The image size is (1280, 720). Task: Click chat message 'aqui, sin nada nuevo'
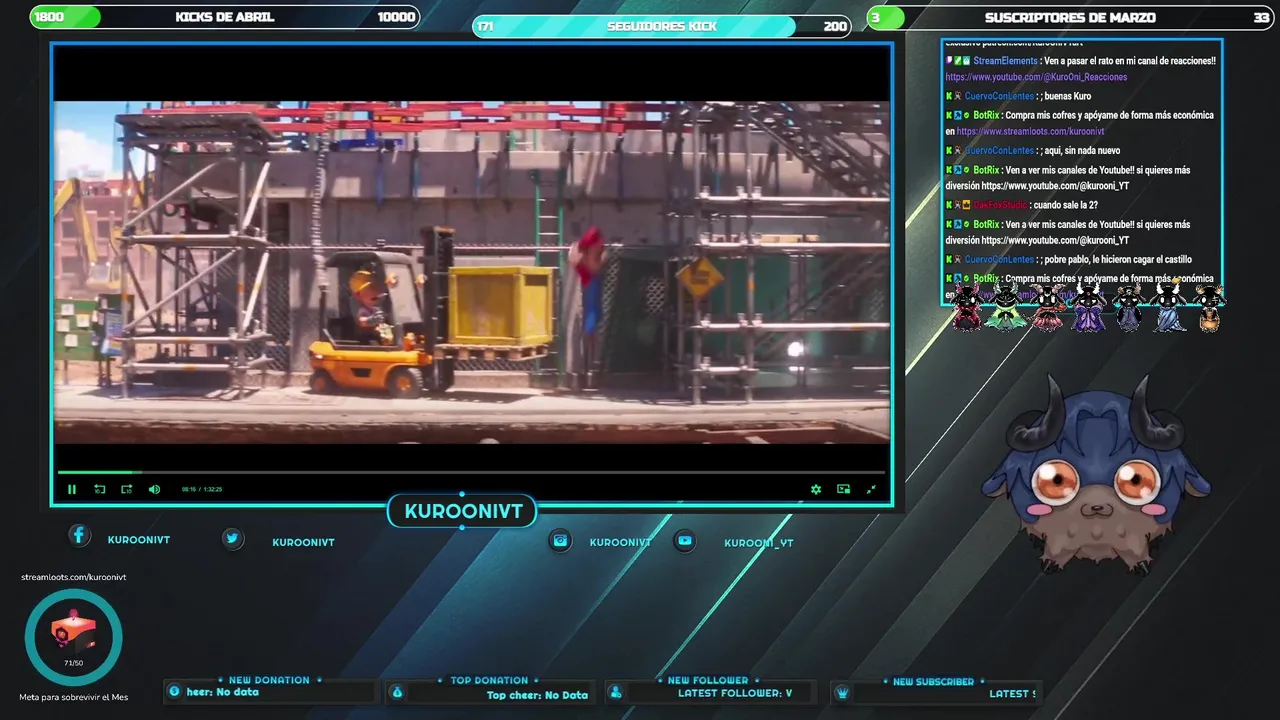tap(1082, 151)
